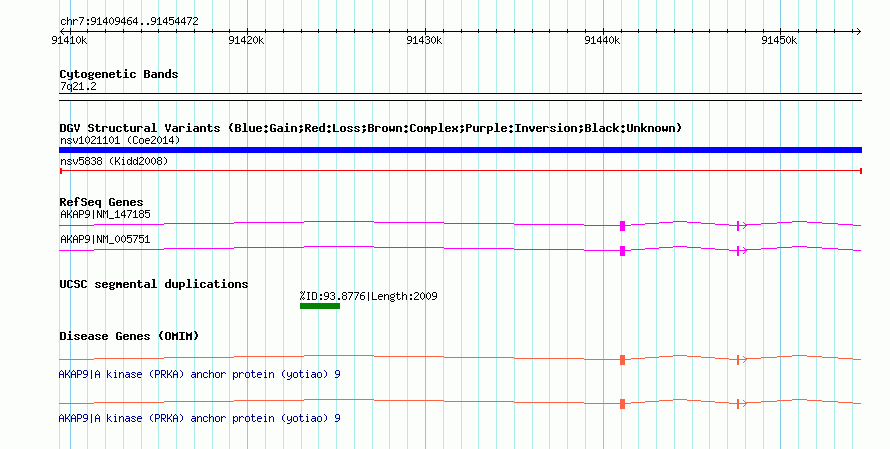Click the strand arrow on second OMIM gene
The width and height of the screenshot is (890, 449).
[x=741, y=404]
